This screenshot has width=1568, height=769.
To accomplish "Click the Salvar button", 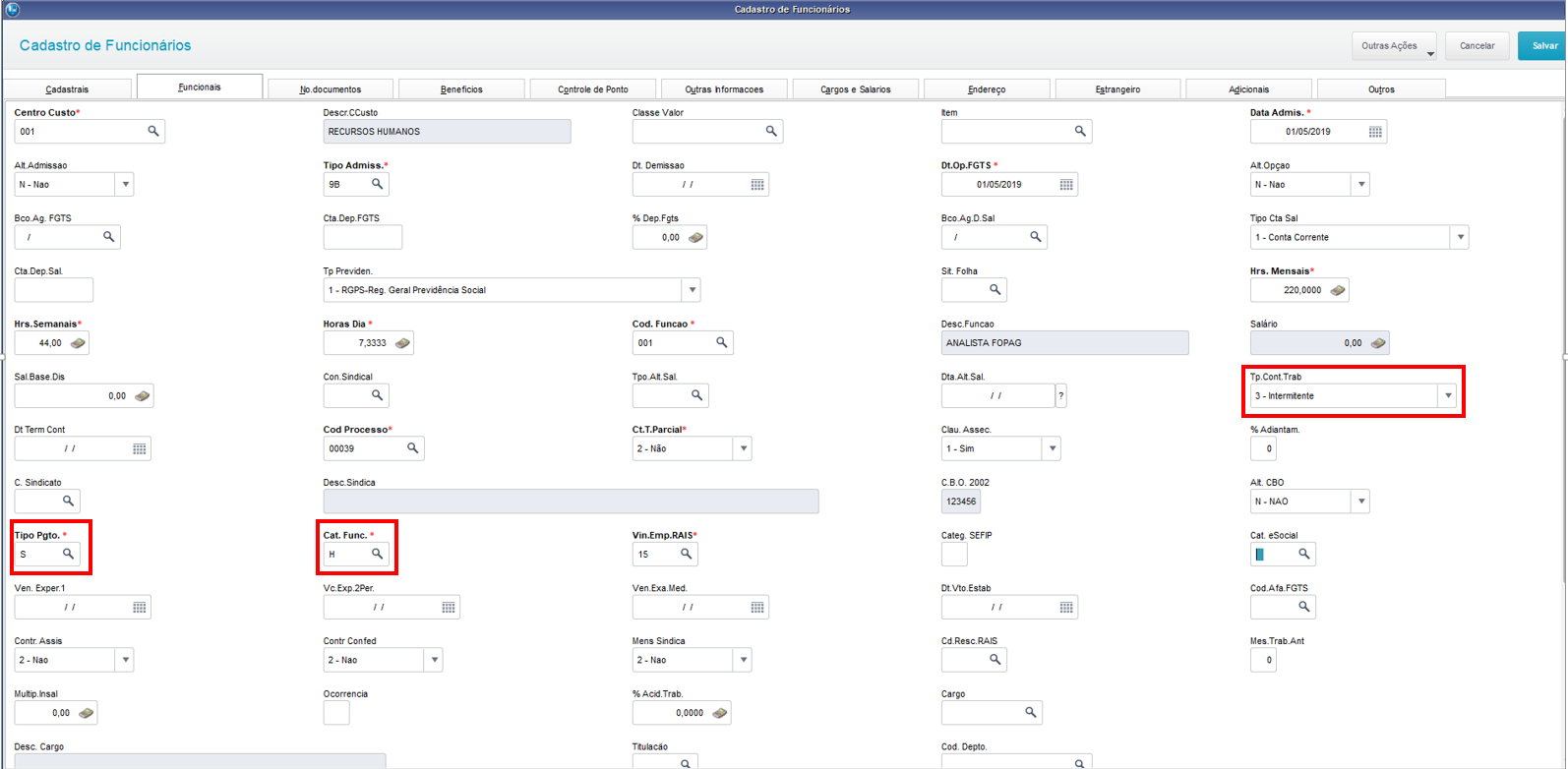I will [1542, 46].
